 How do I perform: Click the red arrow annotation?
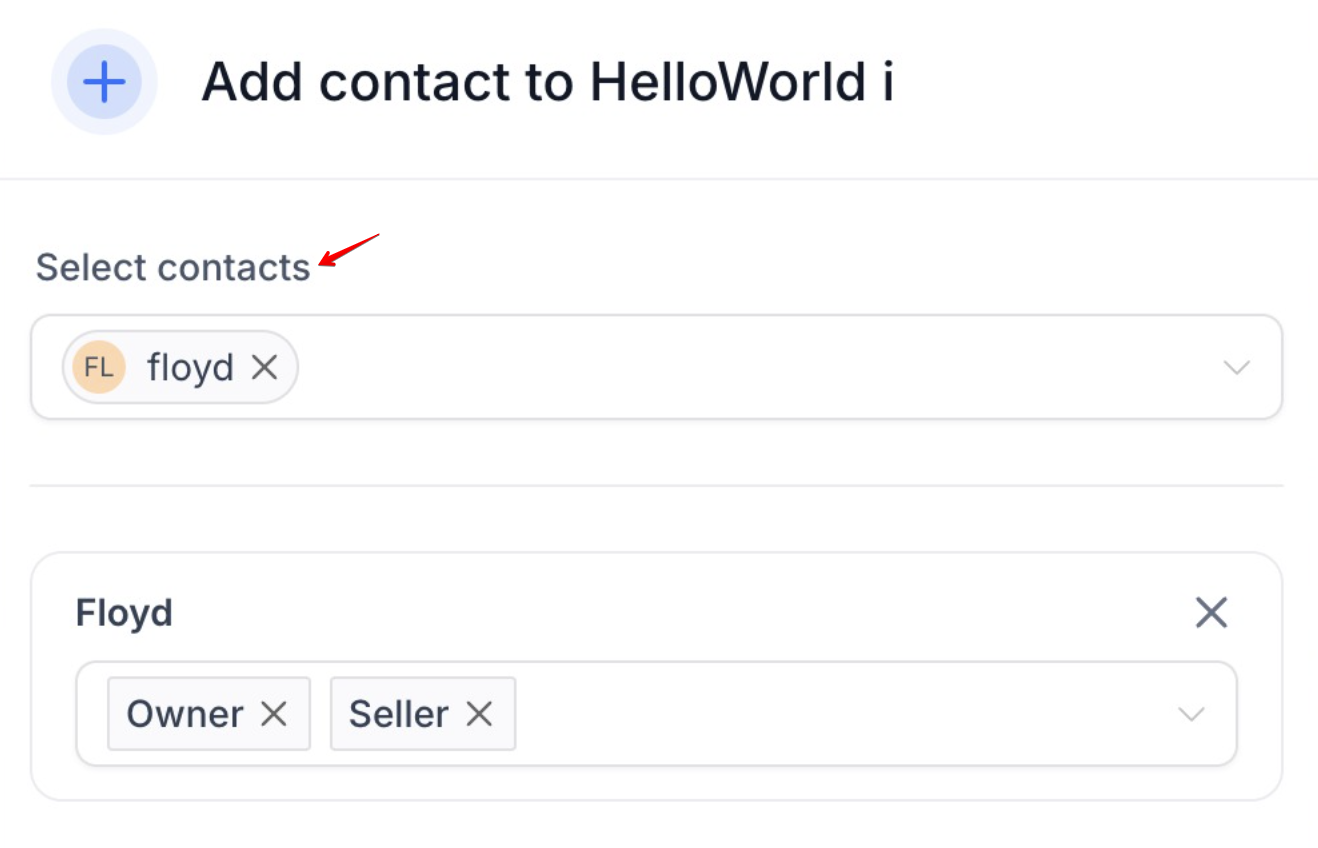click(x=348, y=250)
